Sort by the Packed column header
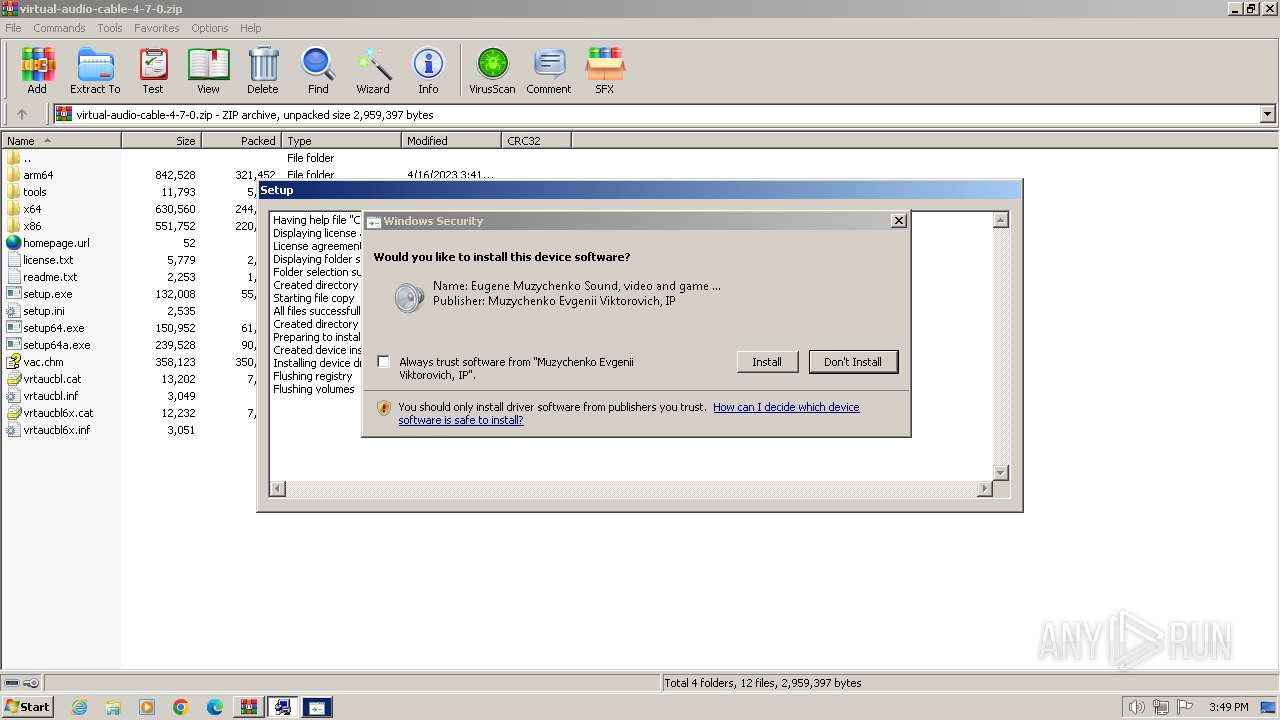This screenshot has height=720, width=1280. 241,141
